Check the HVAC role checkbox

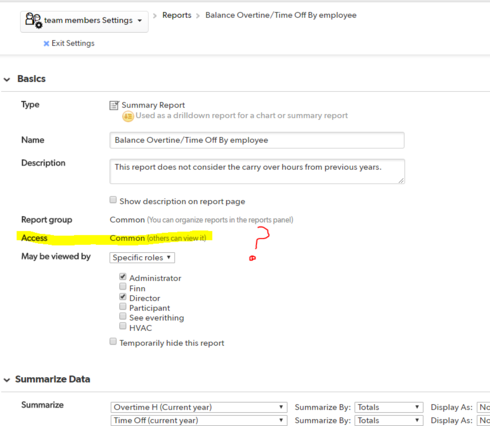123,326
